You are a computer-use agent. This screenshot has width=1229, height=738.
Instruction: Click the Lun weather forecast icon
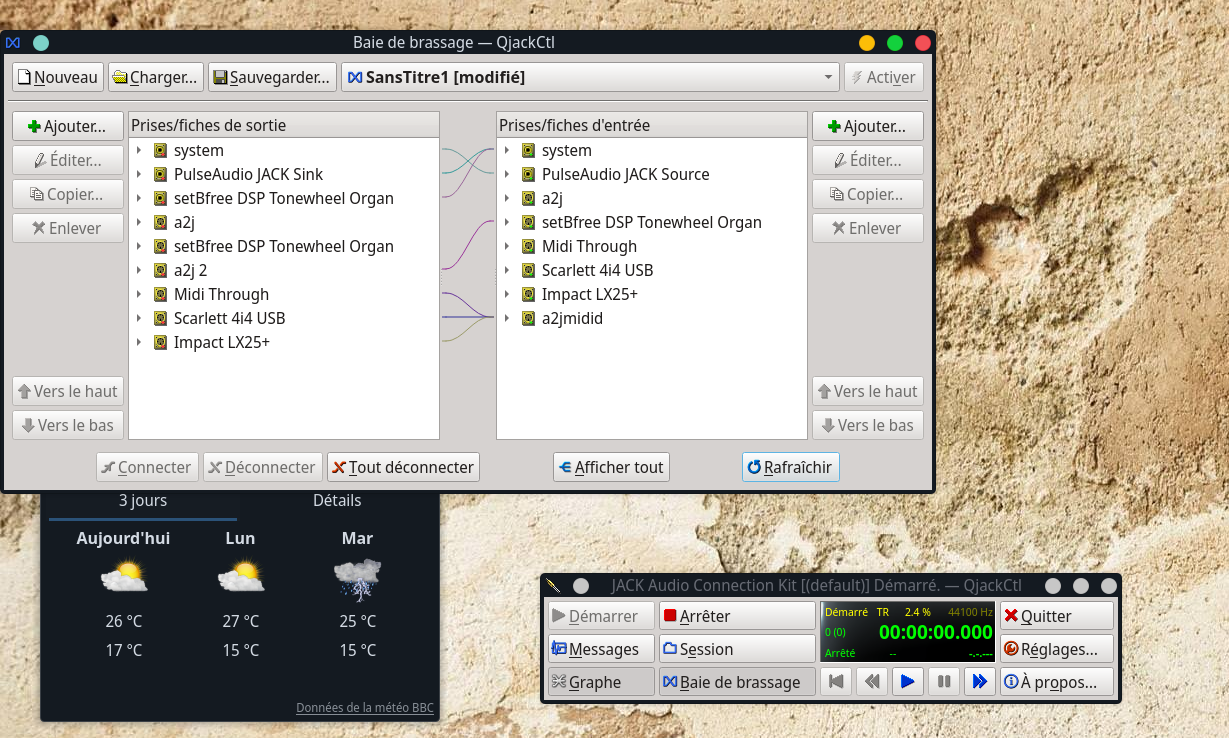pos(241,577)
